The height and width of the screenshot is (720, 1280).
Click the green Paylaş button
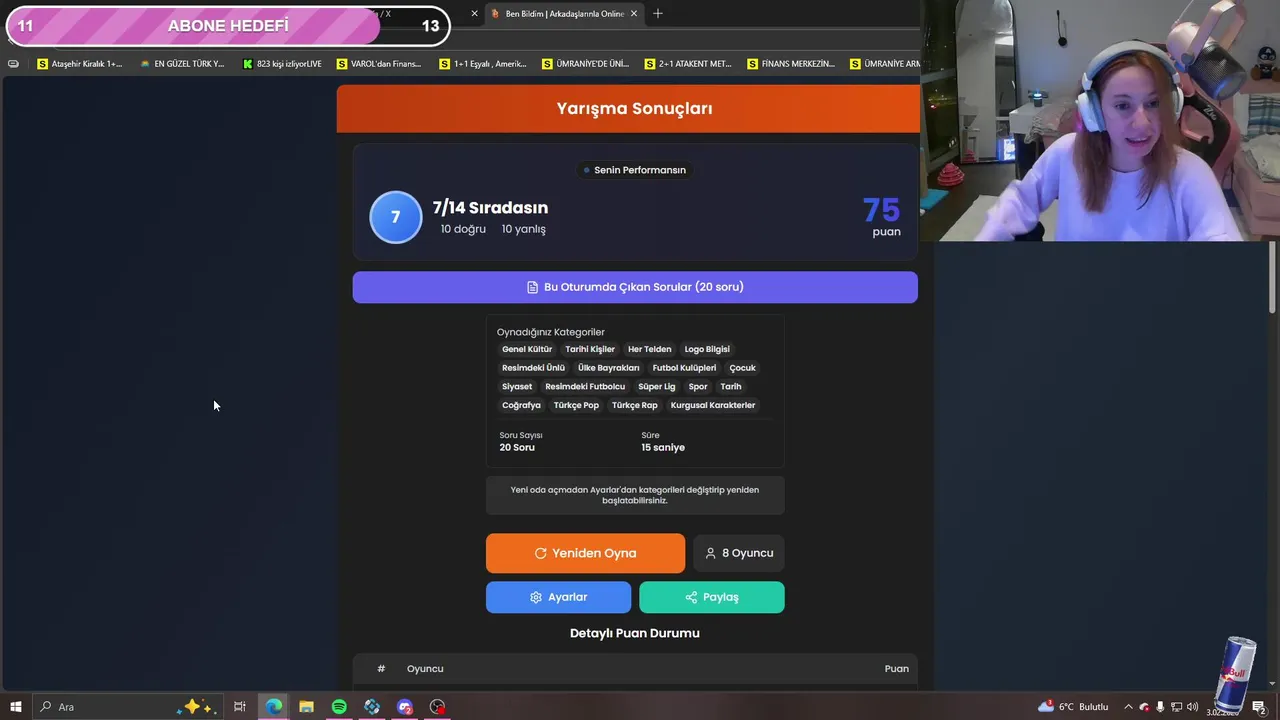pyautogui.click(x=712, y=597)
